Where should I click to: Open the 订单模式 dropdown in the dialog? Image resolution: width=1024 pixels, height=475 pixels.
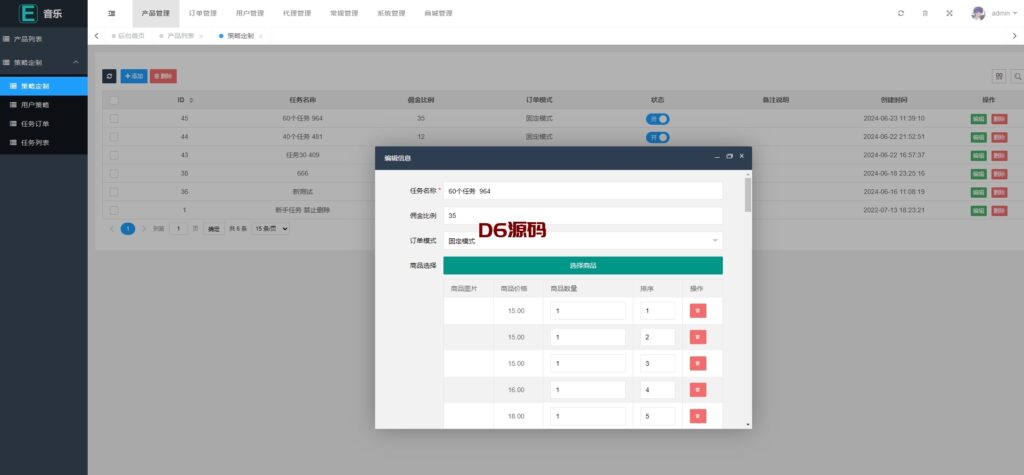pyautogui.click(x=583, y=240)
